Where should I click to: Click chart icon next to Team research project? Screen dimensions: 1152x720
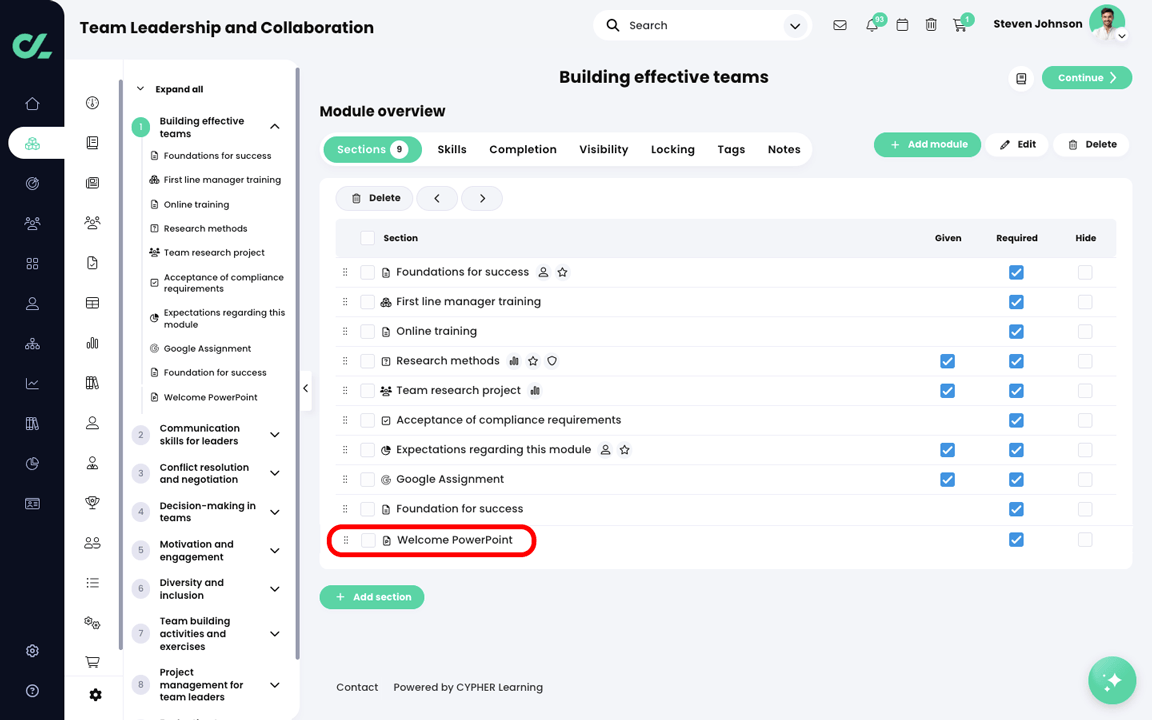tap(536, 391)
